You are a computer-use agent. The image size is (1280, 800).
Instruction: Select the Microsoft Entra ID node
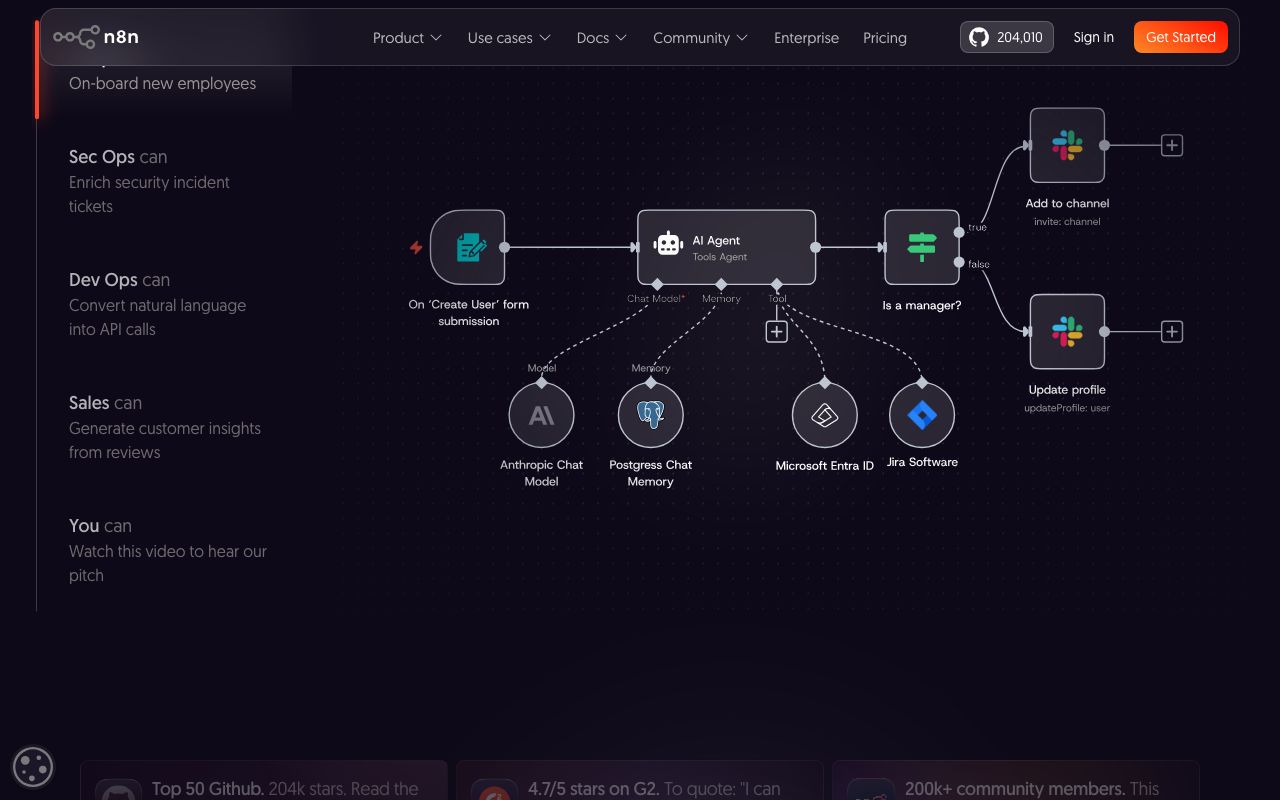pyautogui.click(x=825, y=415)
